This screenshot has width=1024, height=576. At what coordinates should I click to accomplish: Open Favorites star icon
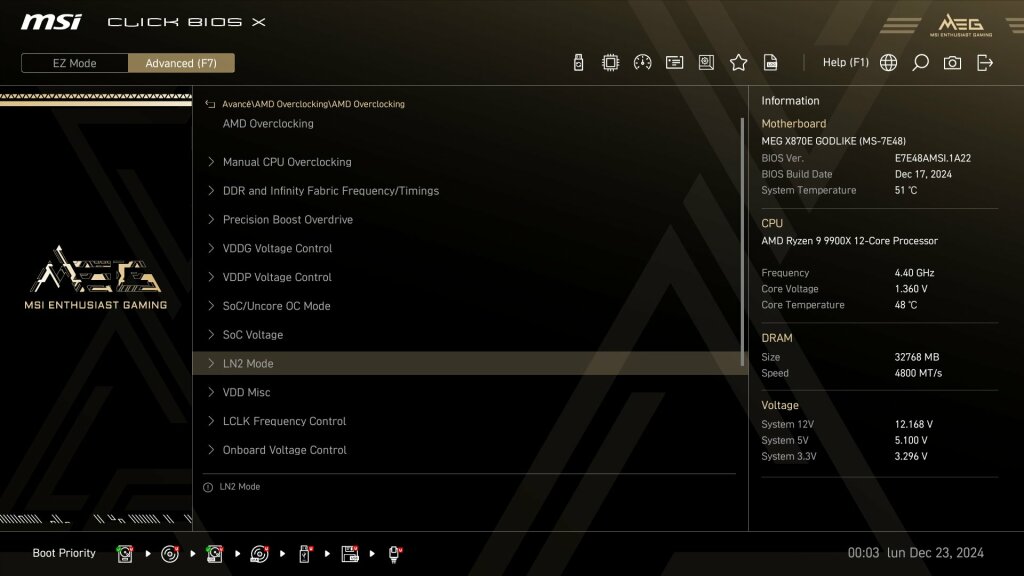[x=739, y=63]
